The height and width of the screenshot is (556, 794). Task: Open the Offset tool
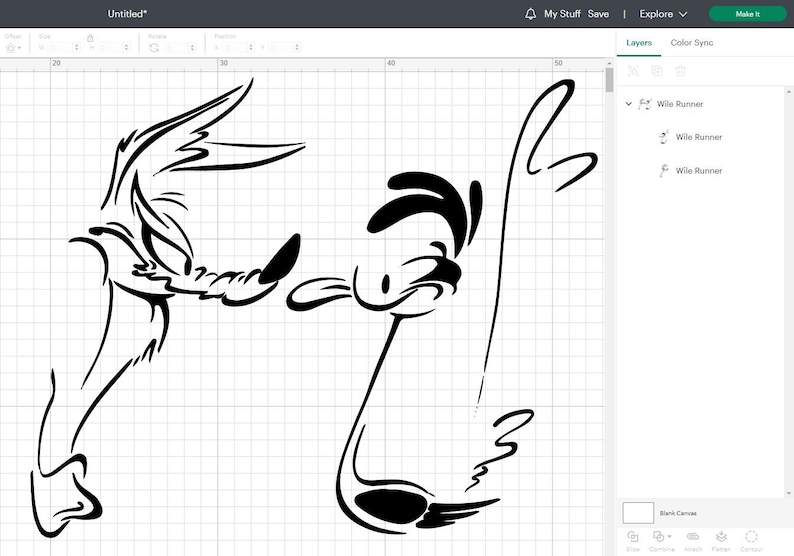pos(13,48)
